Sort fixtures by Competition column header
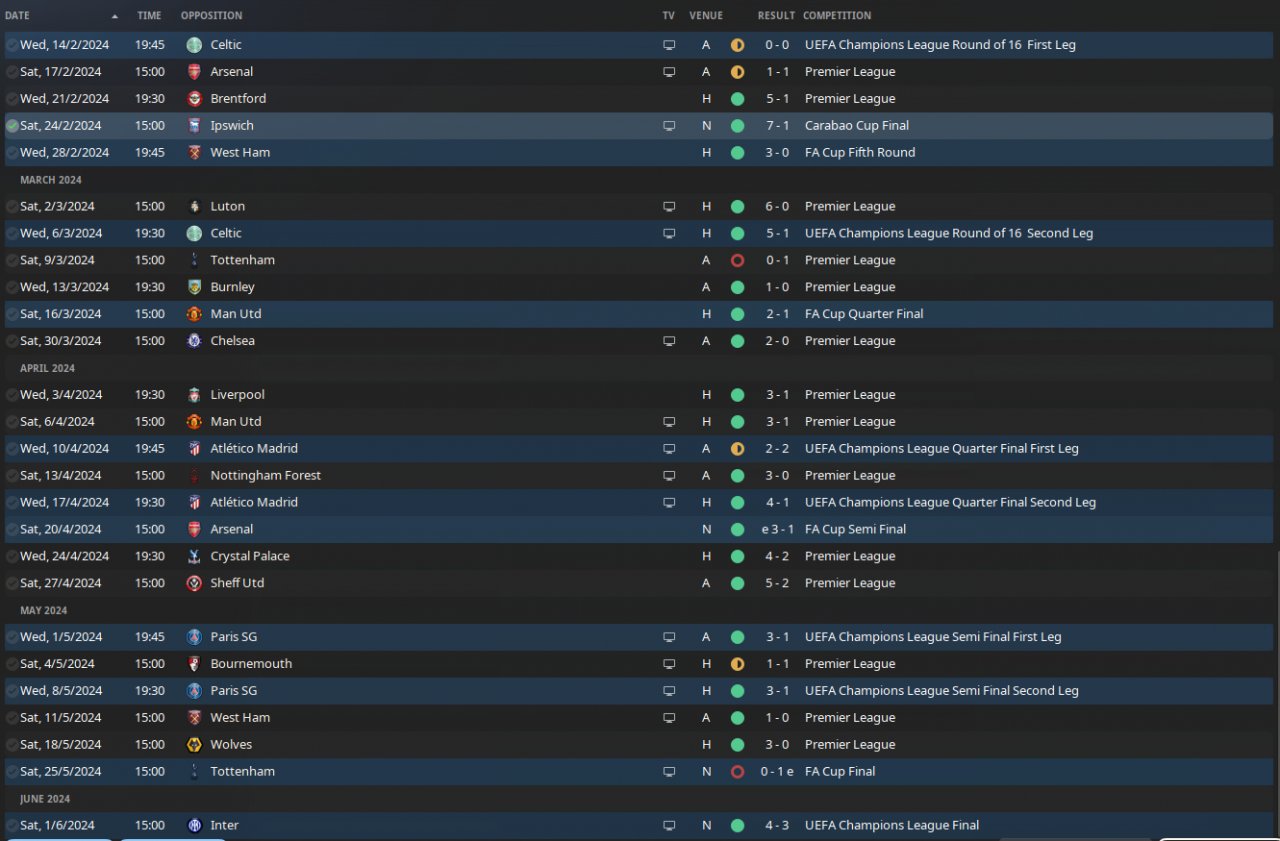This screenshot has height=841, width=1280. tap(837, 16)
